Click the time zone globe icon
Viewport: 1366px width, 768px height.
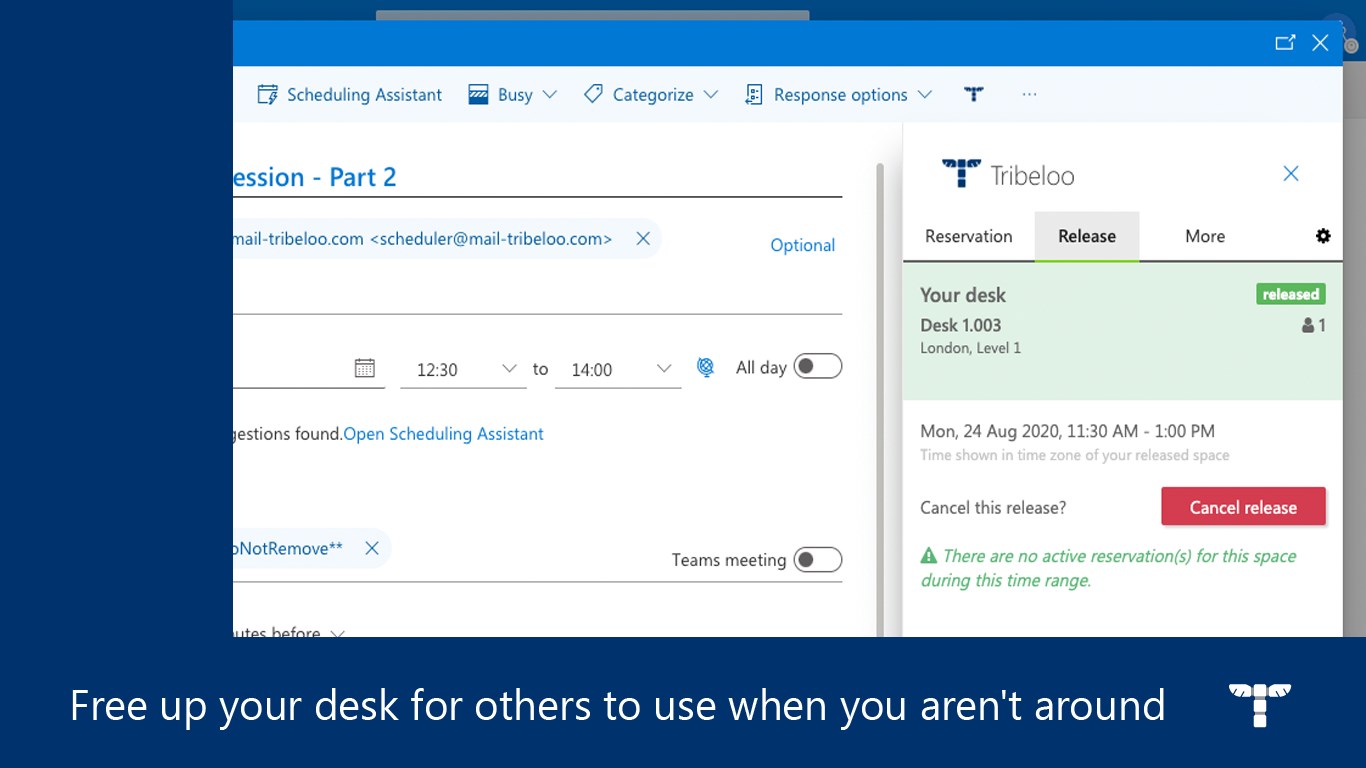tap(706, 368)
